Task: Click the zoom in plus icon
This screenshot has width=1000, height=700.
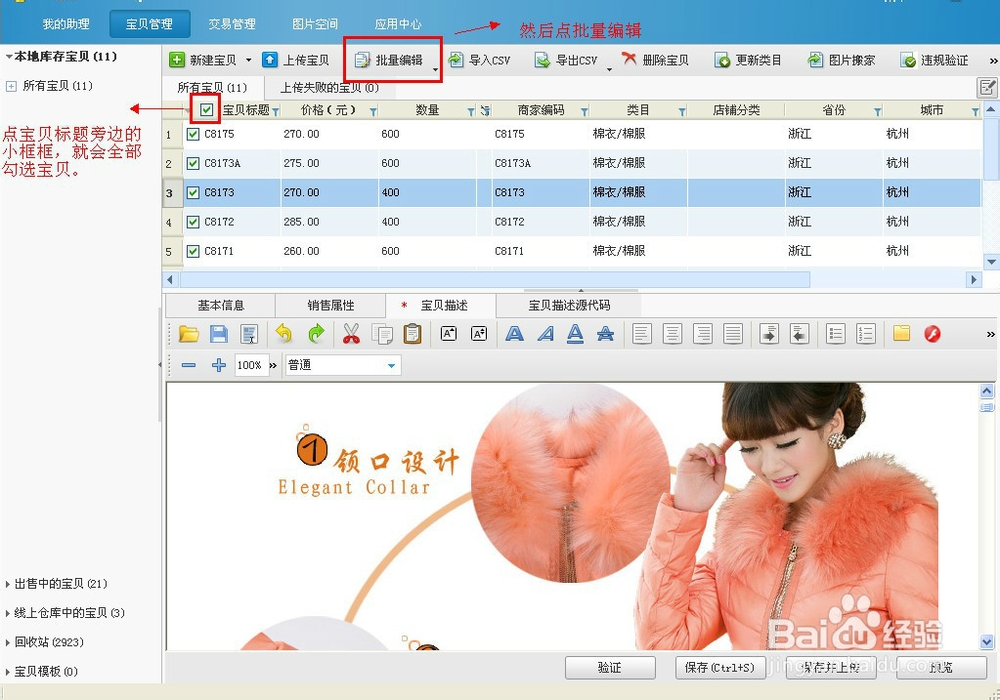Action: 219,365
